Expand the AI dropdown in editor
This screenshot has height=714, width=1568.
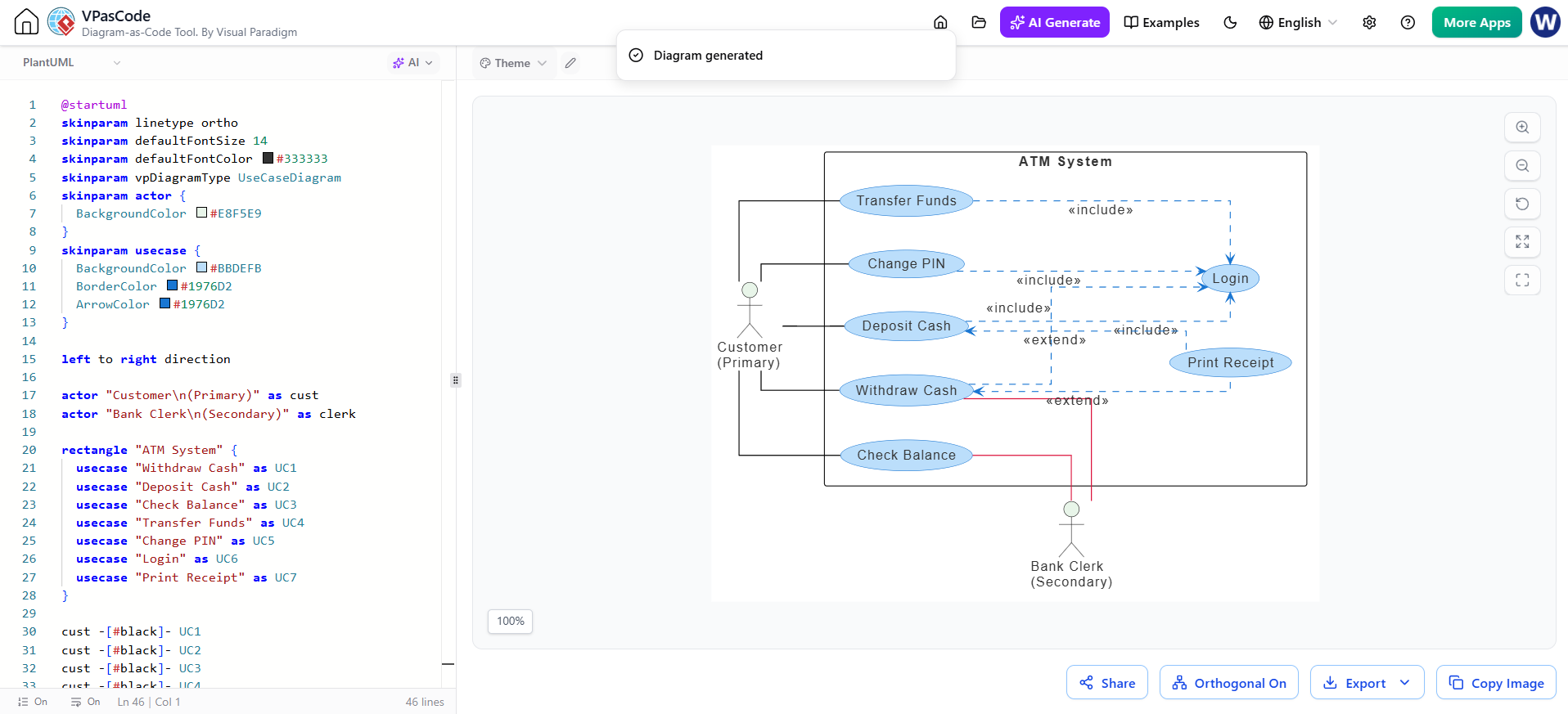click(x=413, y=62)
